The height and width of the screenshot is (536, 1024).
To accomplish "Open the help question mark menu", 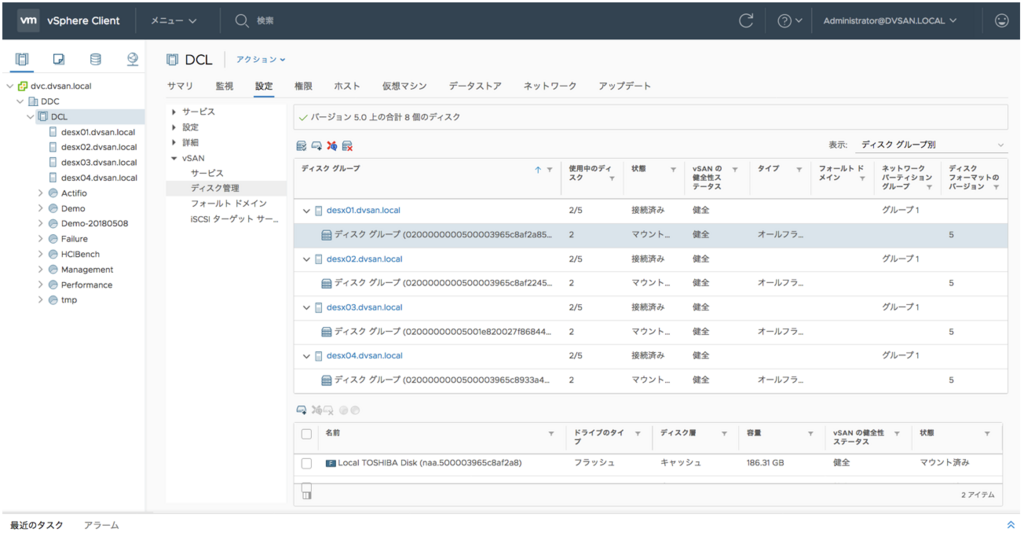I will point(790,21).
